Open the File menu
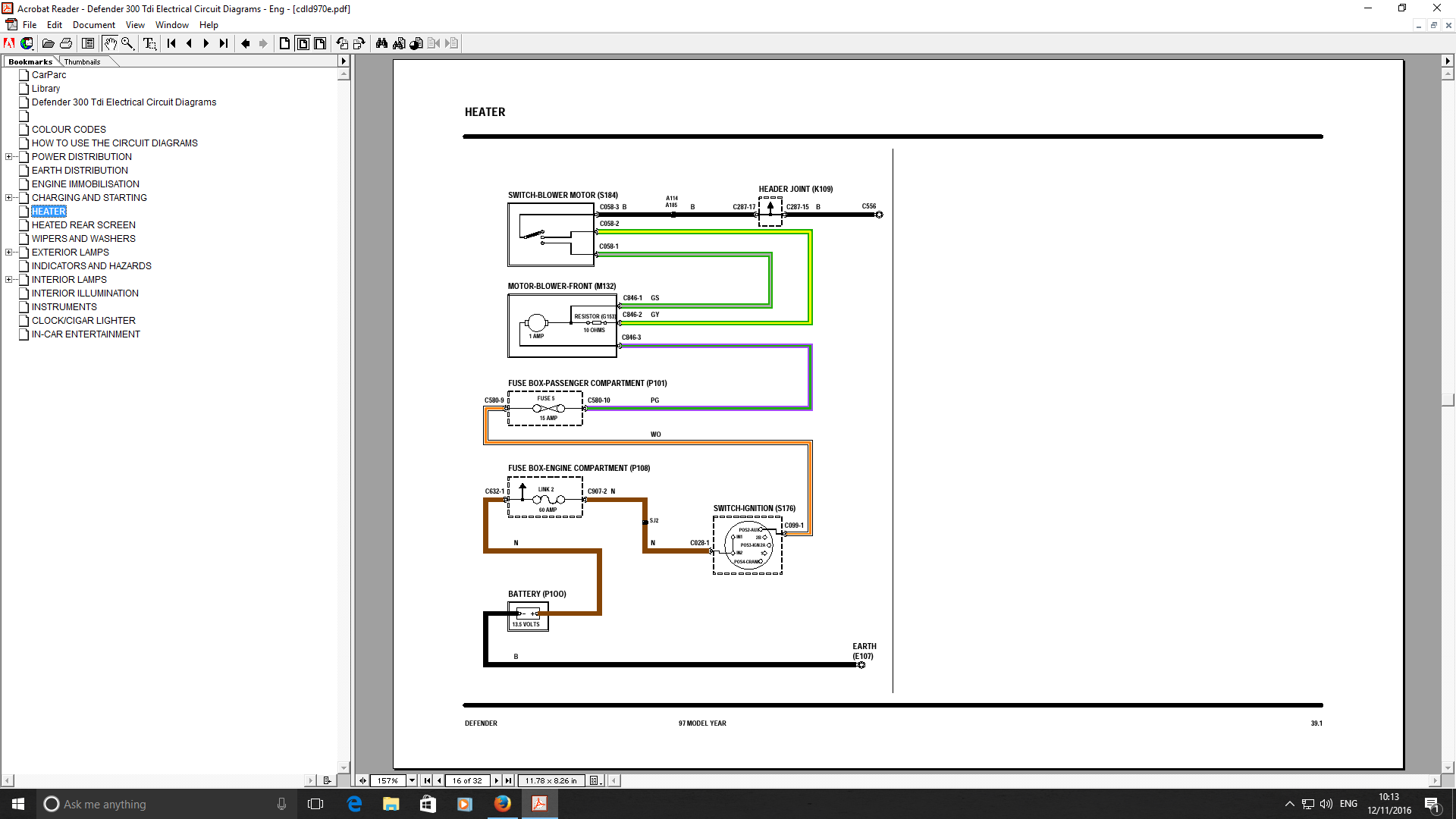The image size is (1456, 819). coord(30,25)
